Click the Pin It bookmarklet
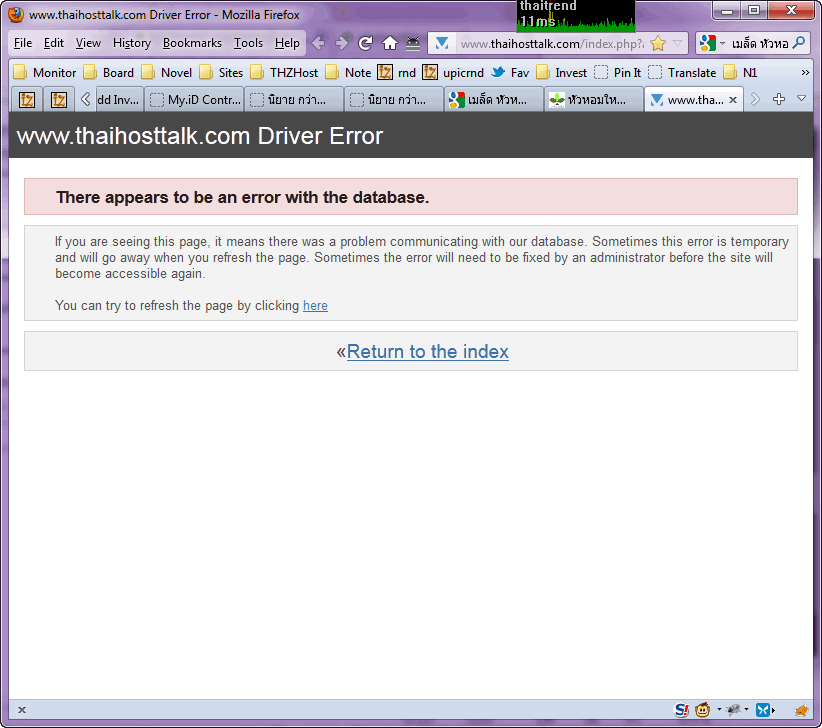Screen dimensions: 822x728 click(x=618, y=72)
